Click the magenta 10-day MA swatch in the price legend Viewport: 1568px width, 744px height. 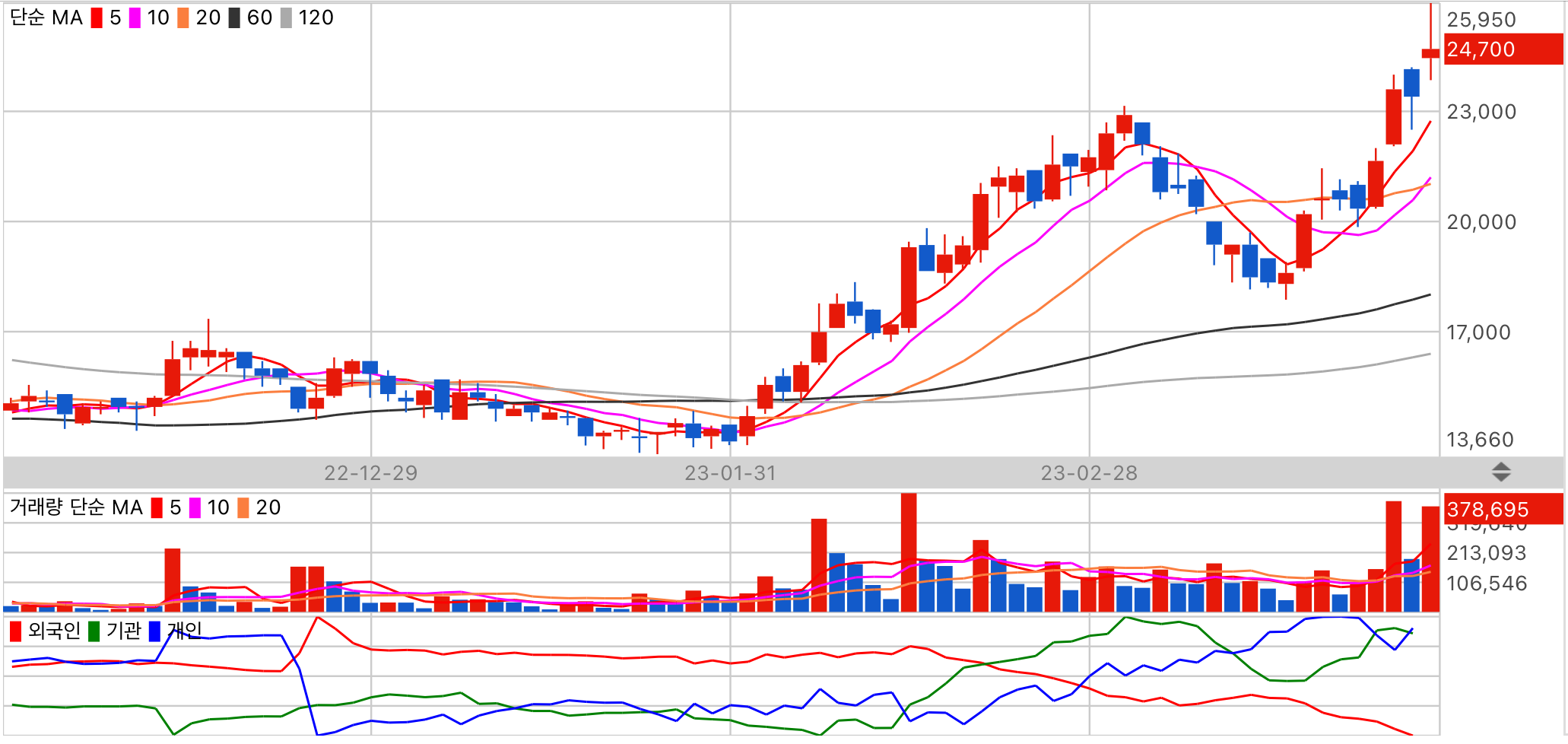pos(135,18)
